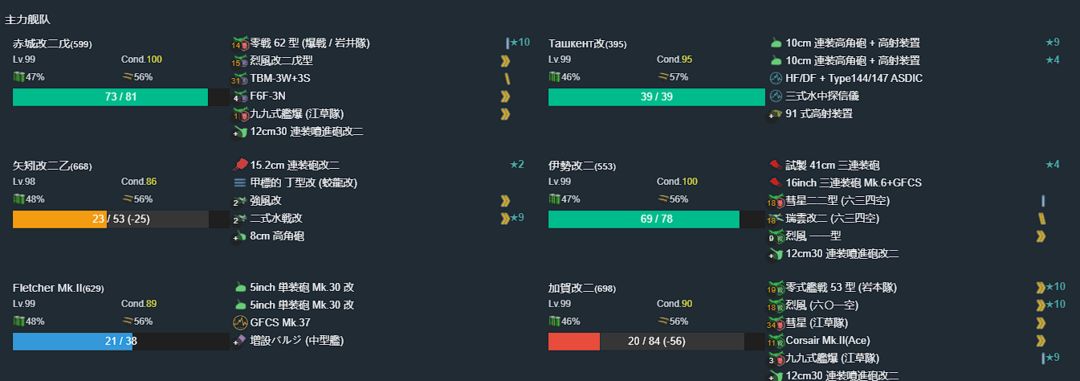Click the torpedo icon beside 甲標的 丁型改 (蛟龍改)
Viewport: 1080px width, 381px height.
point(240,183)
